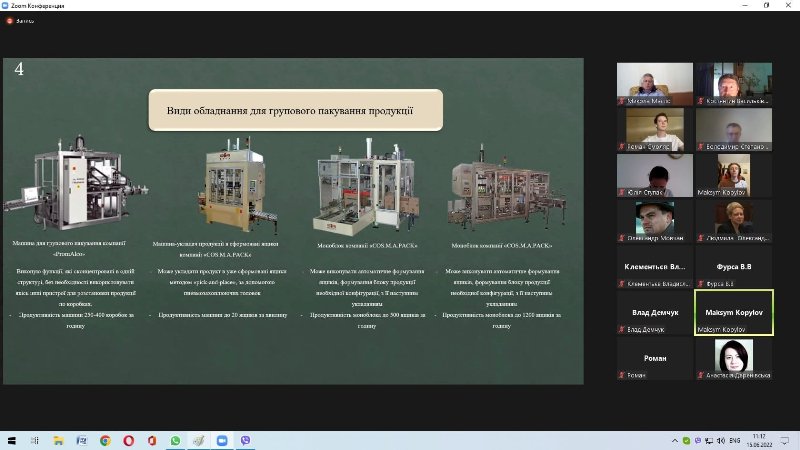This screenshot has width=800, height=450.
Task: Select the highlighted Maksym Kopylov participant tile
Action: pos(734,312)
